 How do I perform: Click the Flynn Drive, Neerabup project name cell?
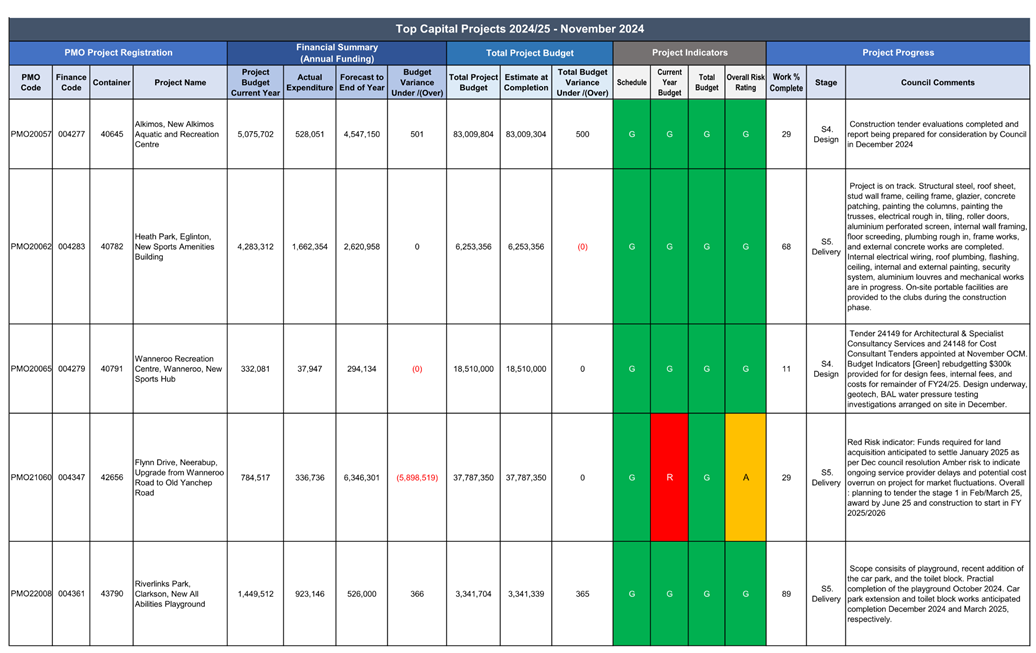tap(180, 478)
